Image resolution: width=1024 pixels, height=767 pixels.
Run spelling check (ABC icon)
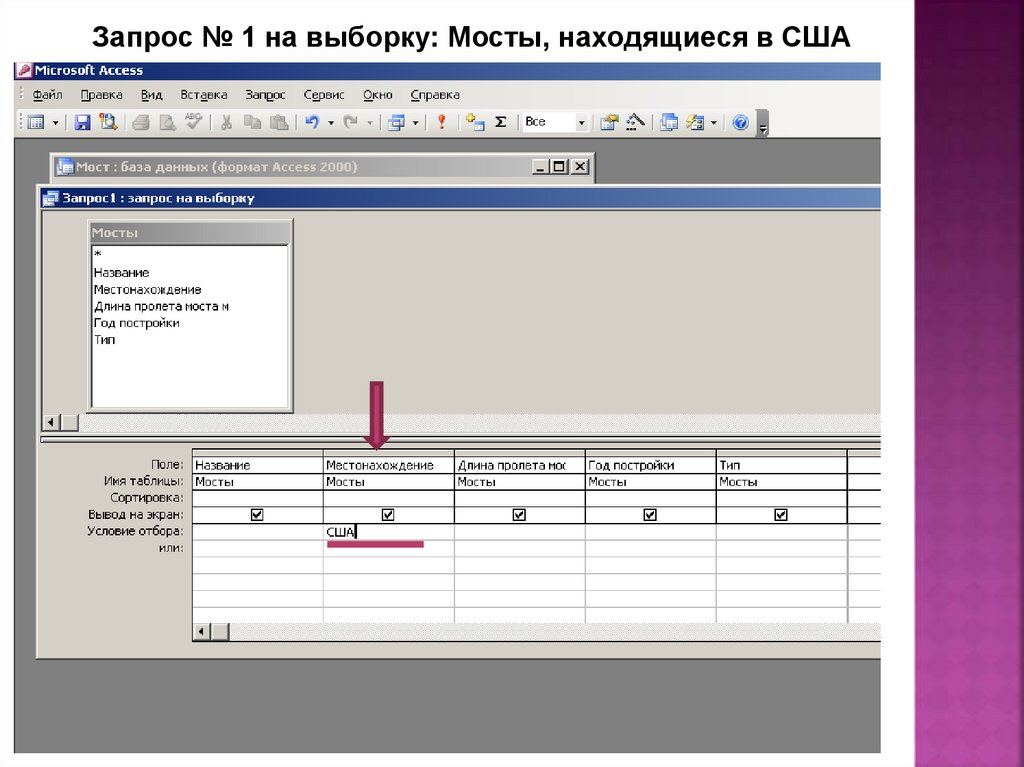point(193,122)
